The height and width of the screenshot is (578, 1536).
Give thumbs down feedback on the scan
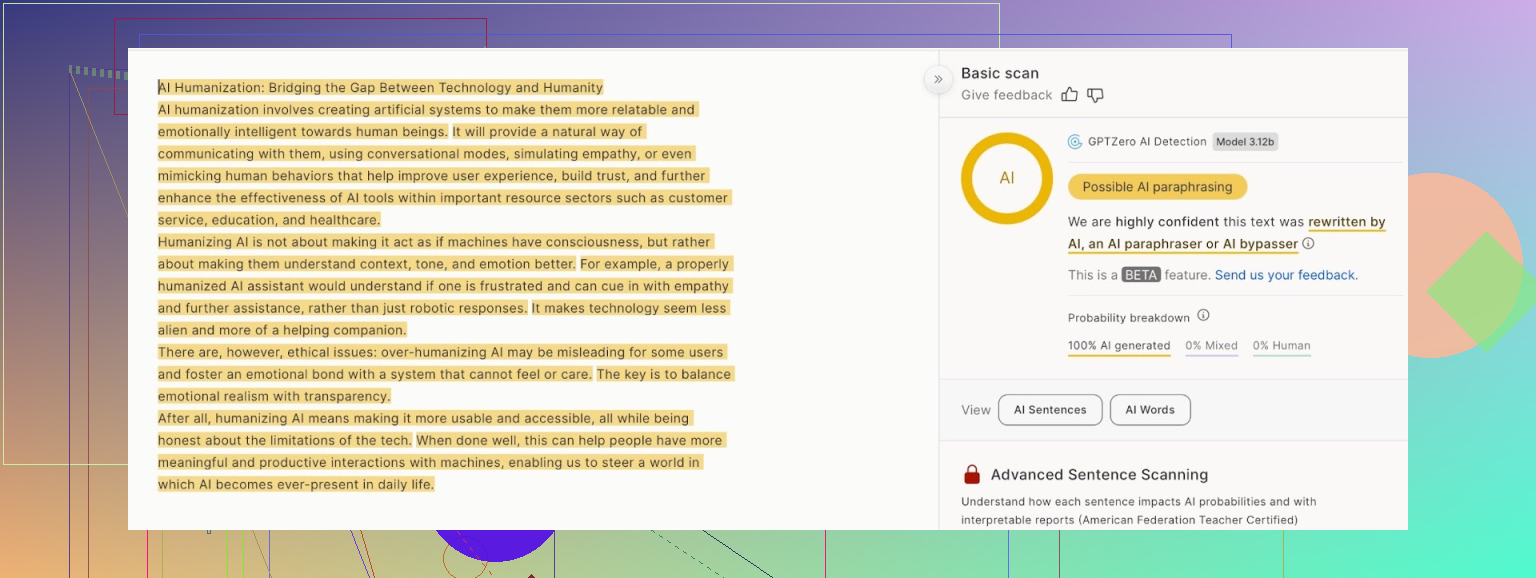1095,95
